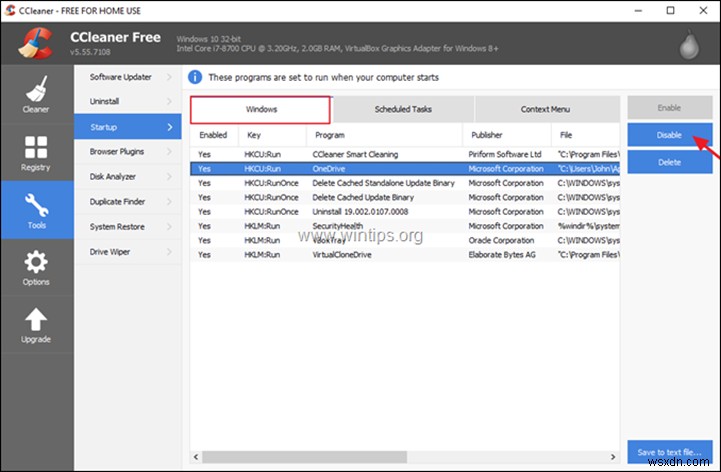Open Disk Analyzer tool
The image size is (721, 472).
pyautogui.click(x=128, y=177)
